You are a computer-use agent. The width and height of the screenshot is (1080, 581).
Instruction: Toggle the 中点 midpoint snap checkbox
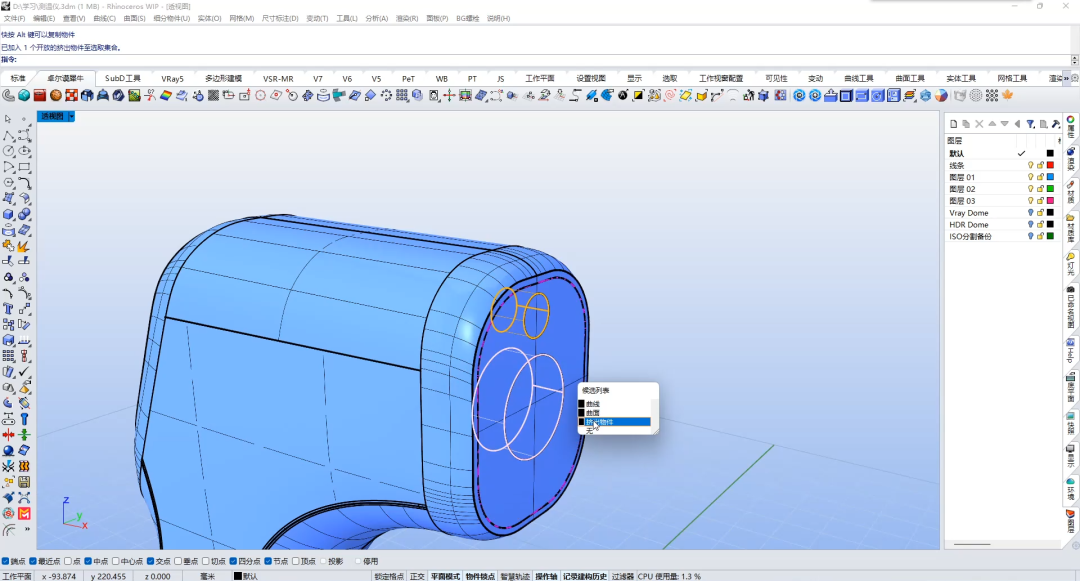point(88,562)
